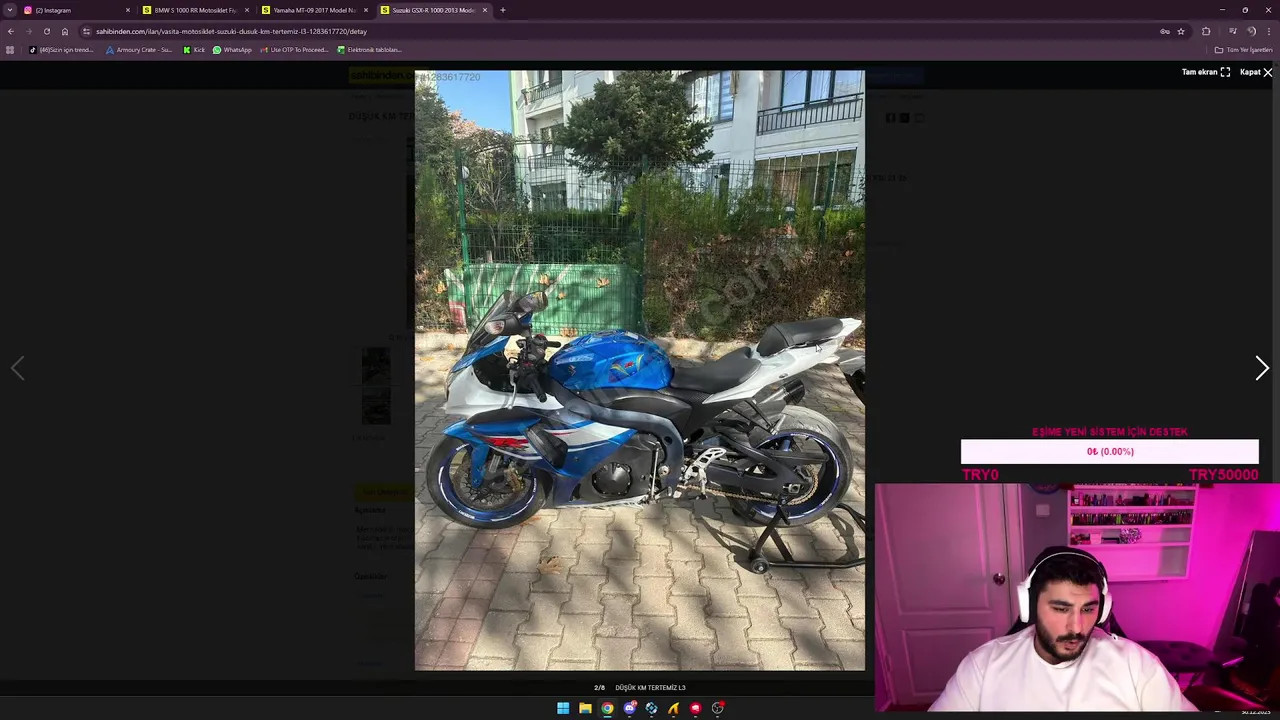
Task: Open media controls icon in toolbar
Action: (x=1233, y=31)
